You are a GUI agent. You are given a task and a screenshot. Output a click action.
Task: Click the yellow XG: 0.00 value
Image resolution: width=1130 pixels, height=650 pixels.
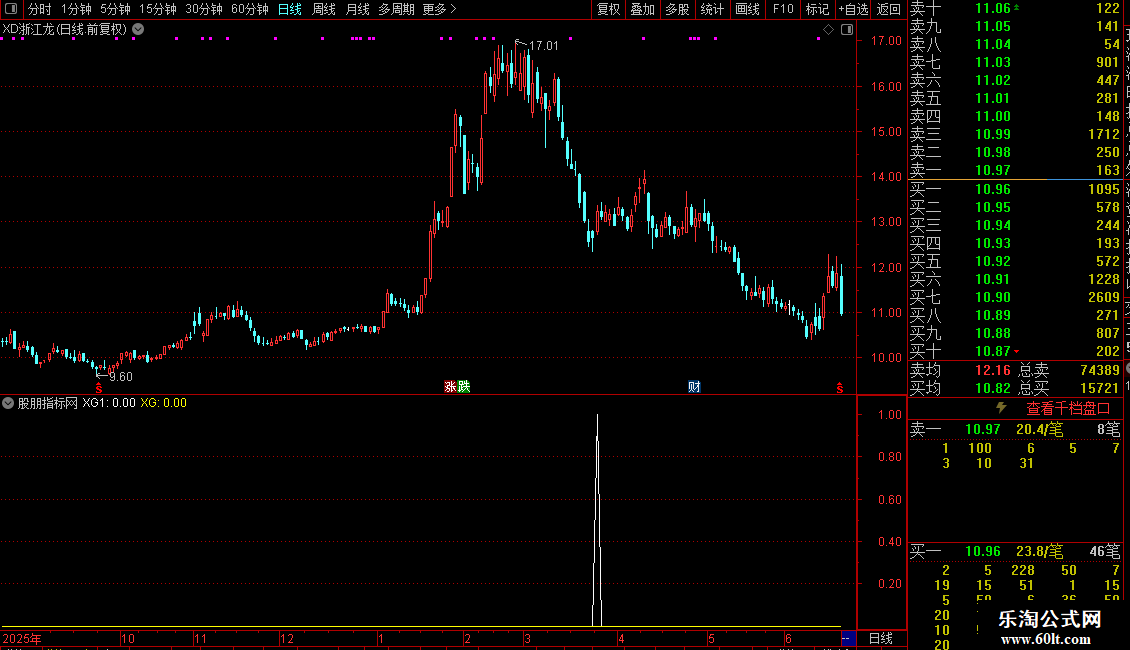(x=164, y=403)
